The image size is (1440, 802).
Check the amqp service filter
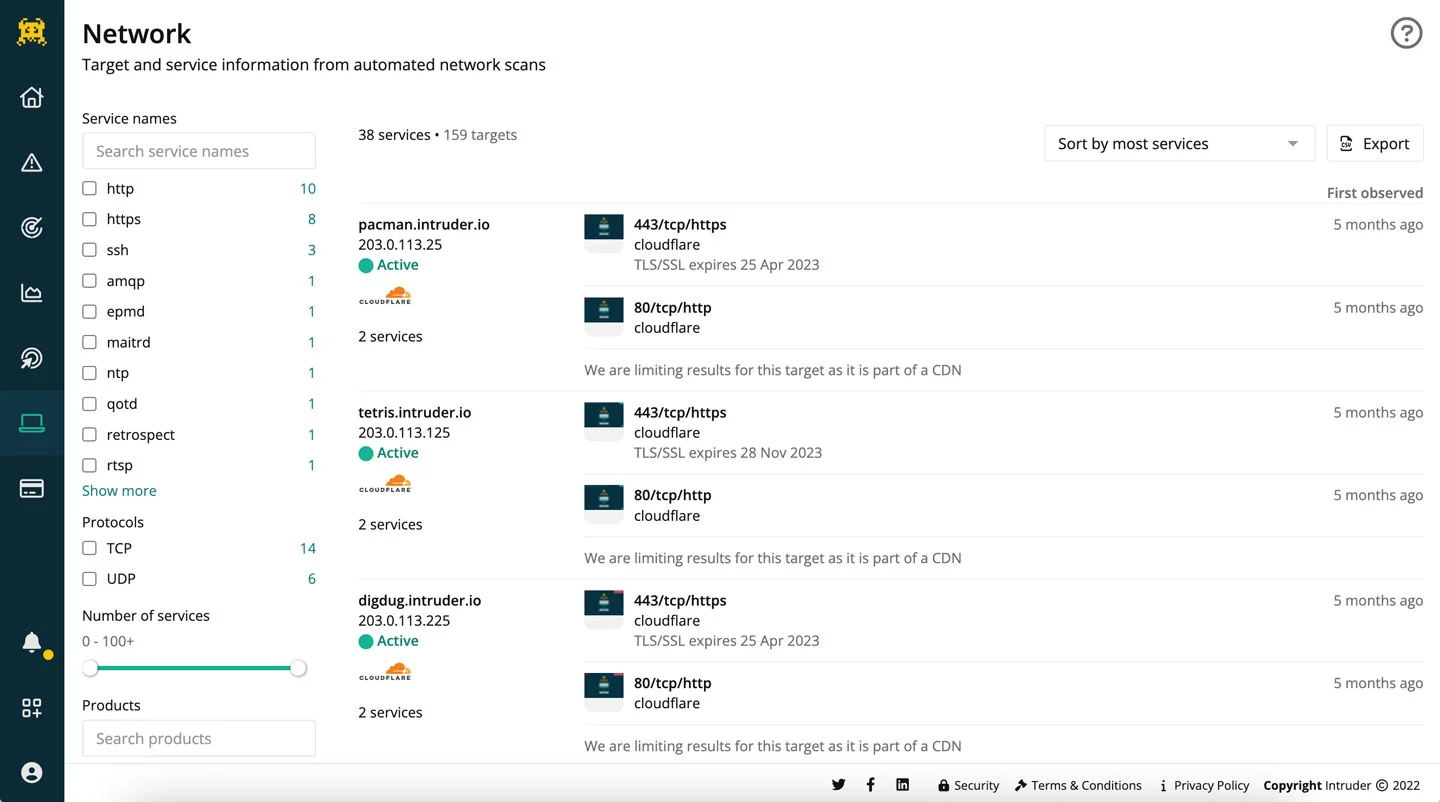[x=89, y=281]
